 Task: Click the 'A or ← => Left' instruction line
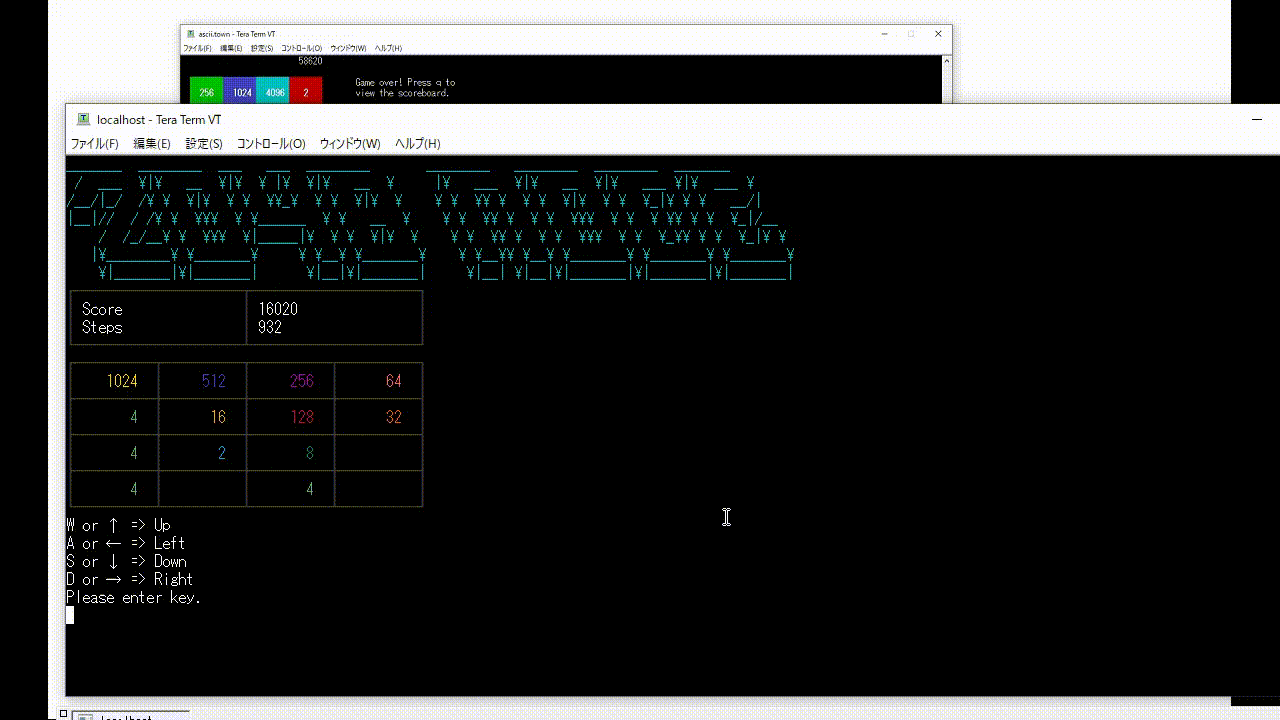[126, 543]
